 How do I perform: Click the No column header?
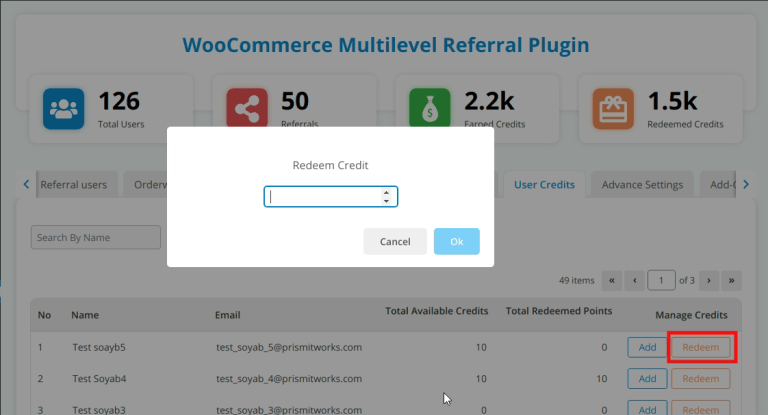(44, 315)
